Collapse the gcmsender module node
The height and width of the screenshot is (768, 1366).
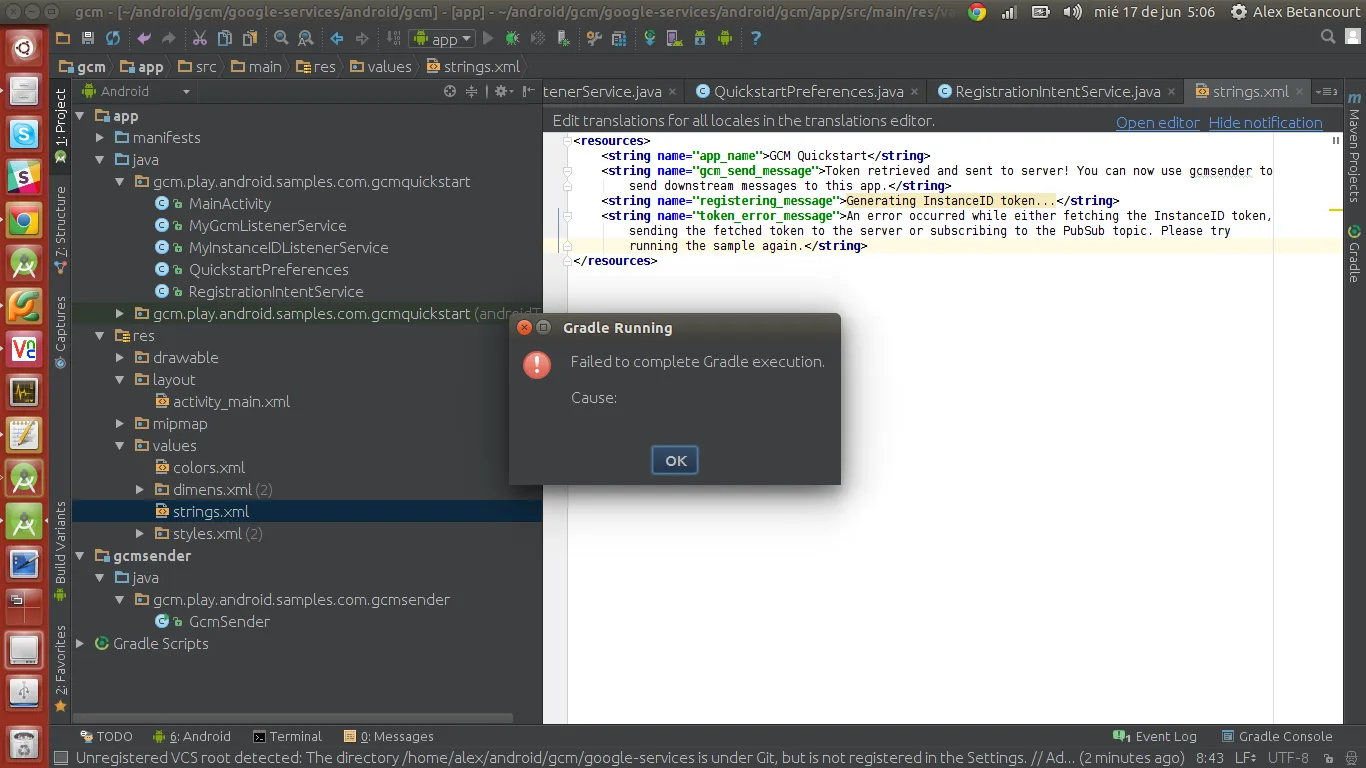click(81, 556)
